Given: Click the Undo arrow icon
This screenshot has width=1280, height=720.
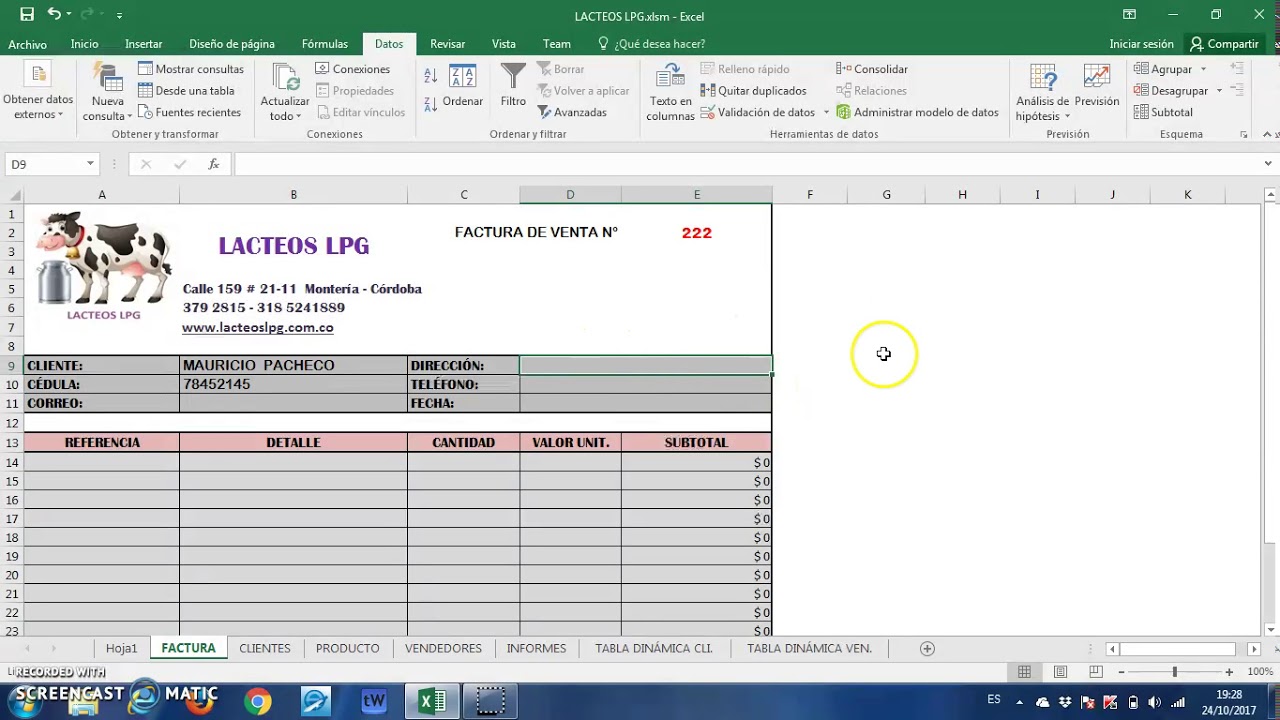Looking at the screenshot, I should tap(54, 15).
